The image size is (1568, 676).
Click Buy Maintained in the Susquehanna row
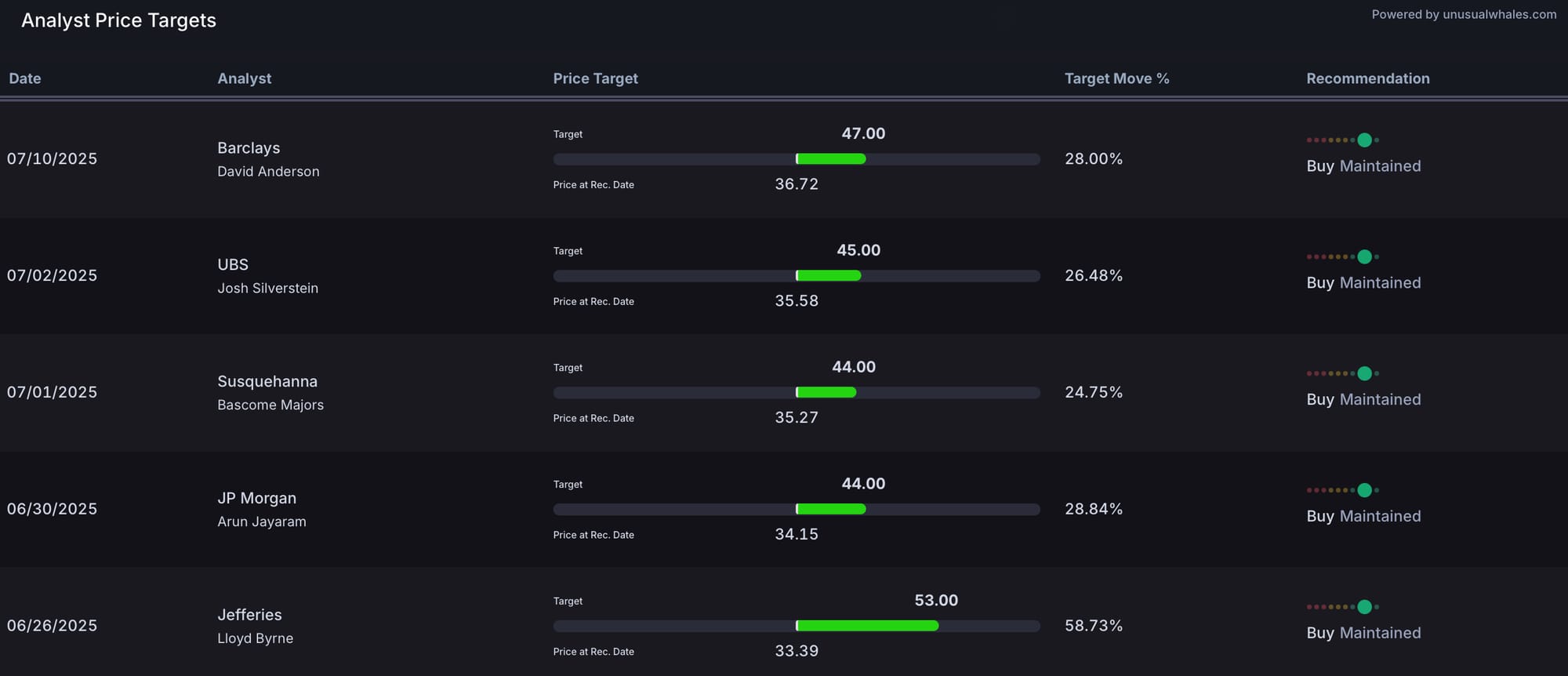tap(1363, 401)
